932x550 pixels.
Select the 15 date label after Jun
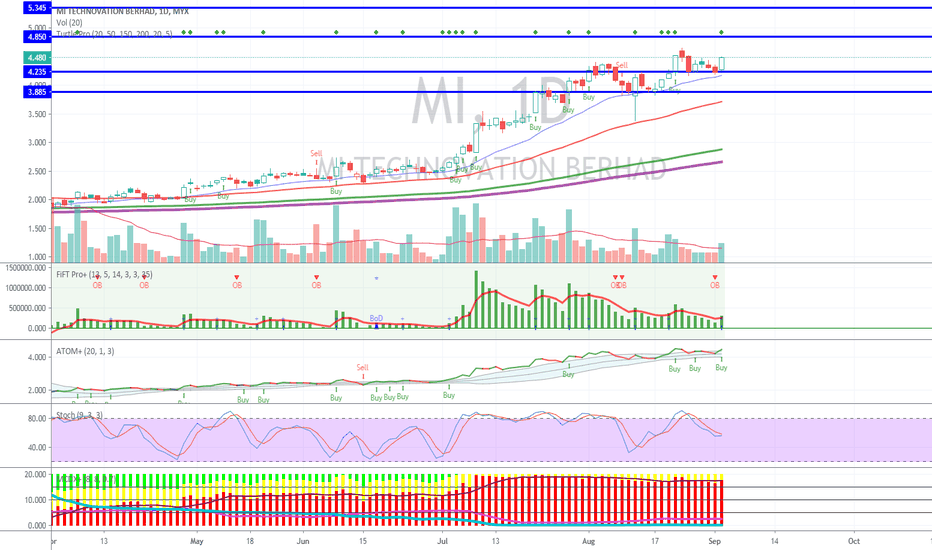click(363, 541)
